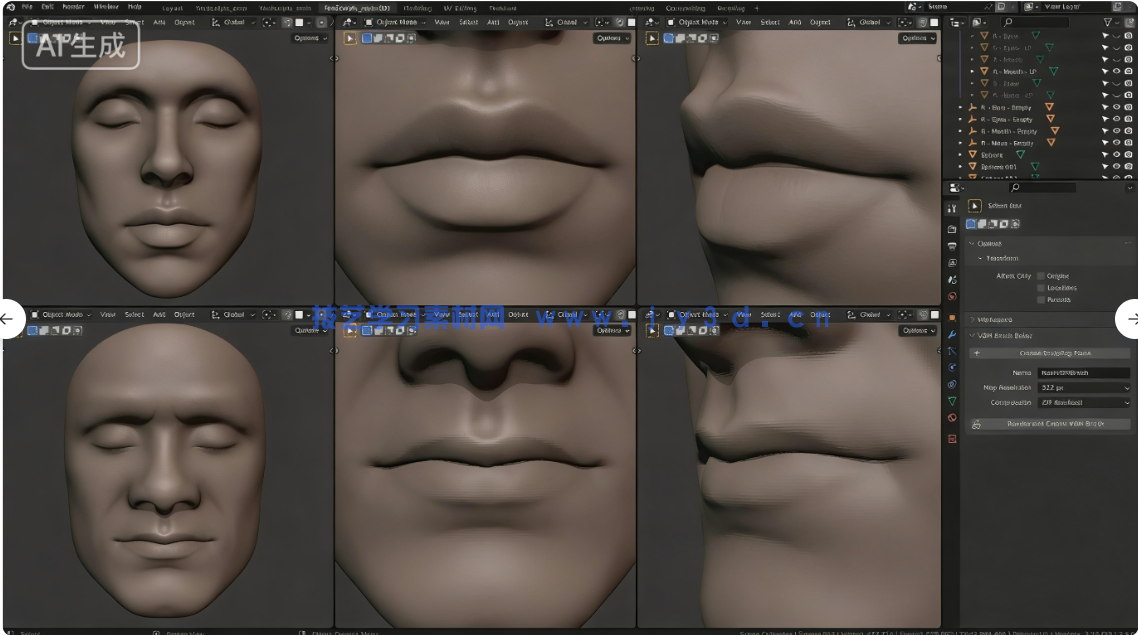This screenshot has width=1138, height=635.
Task: Open the Object Properties tab in the properties sidebar
Action: click(952, 315)
